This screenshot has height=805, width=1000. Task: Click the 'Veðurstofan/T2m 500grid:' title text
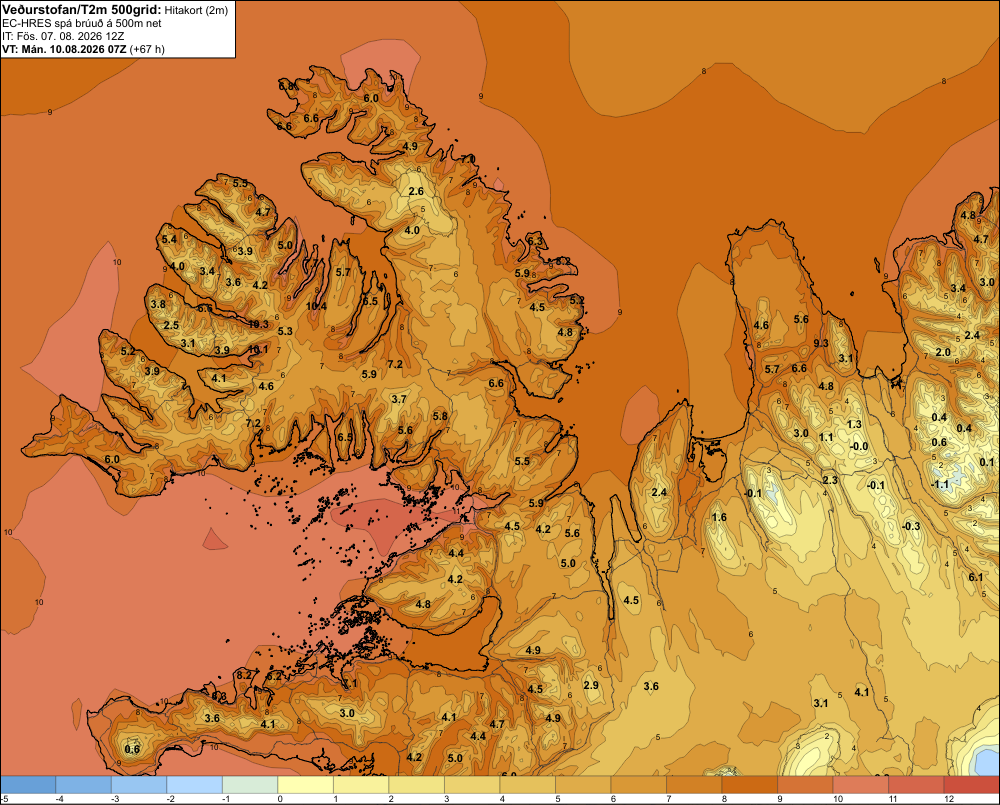pos(82,9)
